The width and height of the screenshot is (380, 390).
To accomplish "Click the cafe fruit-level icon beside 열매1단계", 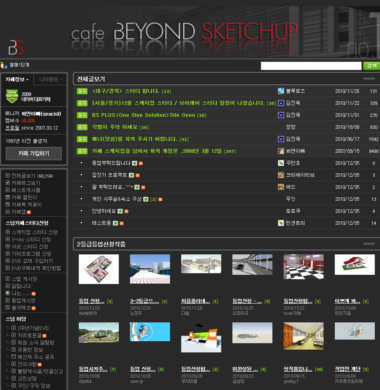I will [x=4, y=65].
